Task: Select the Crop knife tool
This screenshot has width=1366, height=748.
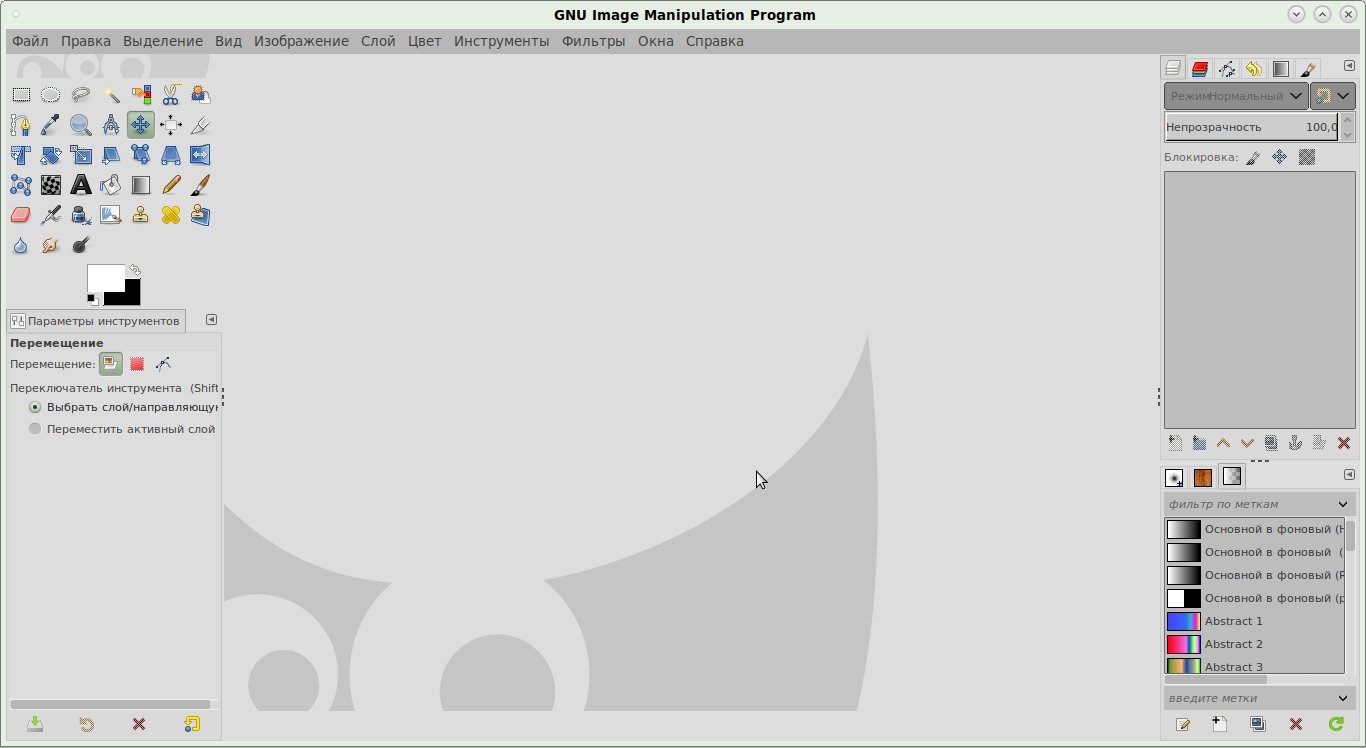Action: pyautogui.click(x=201, y=125)
